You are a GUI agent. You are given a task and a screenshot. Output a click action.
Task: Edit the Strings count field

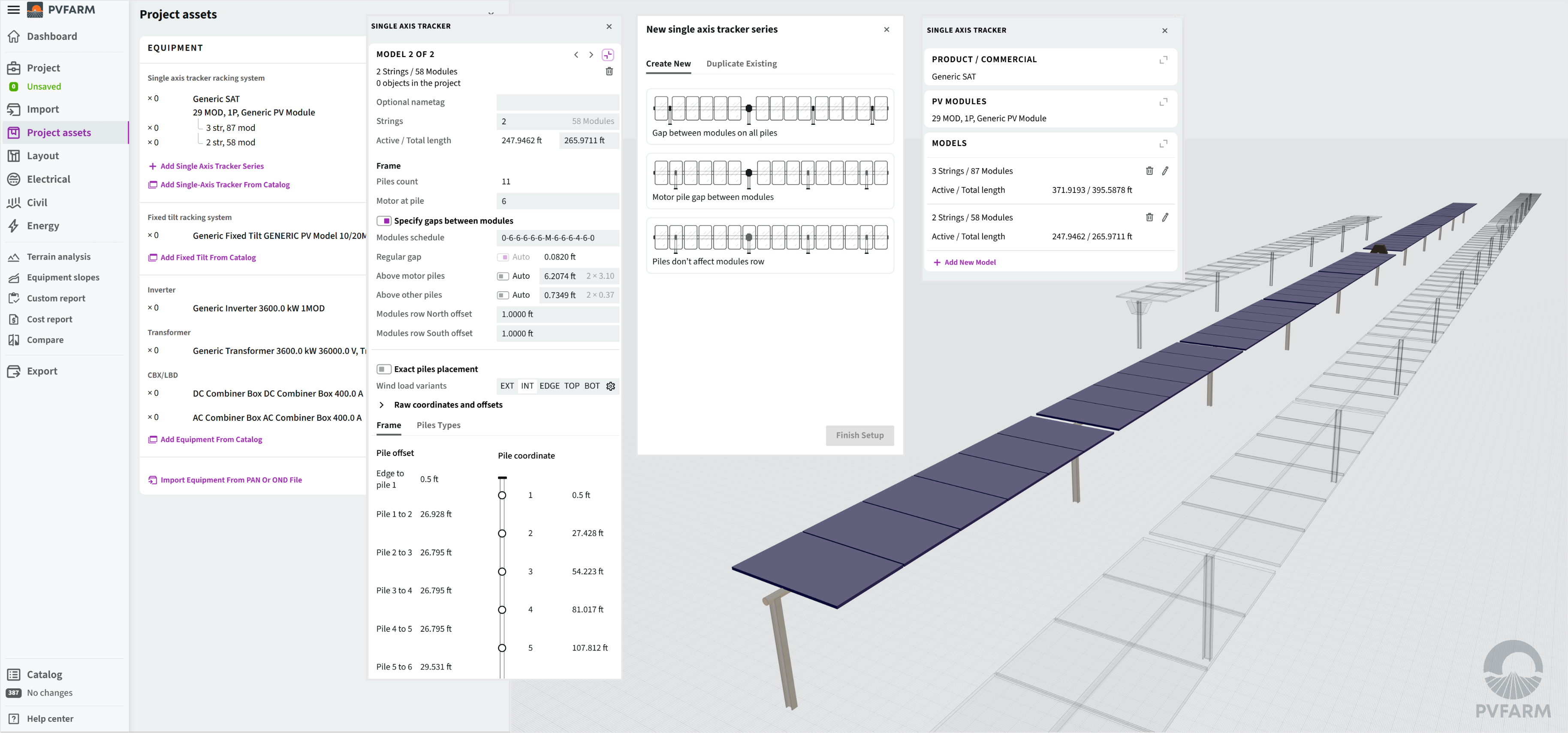[x=558, y=122]
